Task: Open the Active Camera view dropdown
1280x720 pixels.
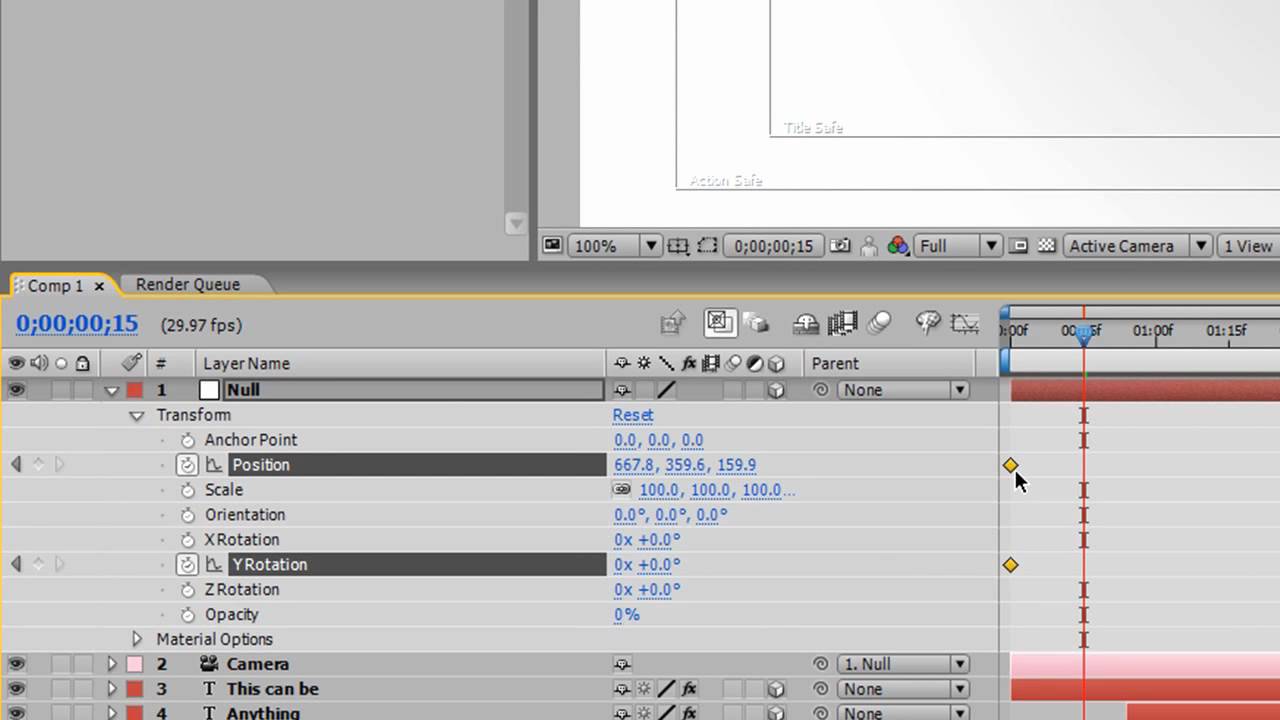Action: [x=1137, y=246]
